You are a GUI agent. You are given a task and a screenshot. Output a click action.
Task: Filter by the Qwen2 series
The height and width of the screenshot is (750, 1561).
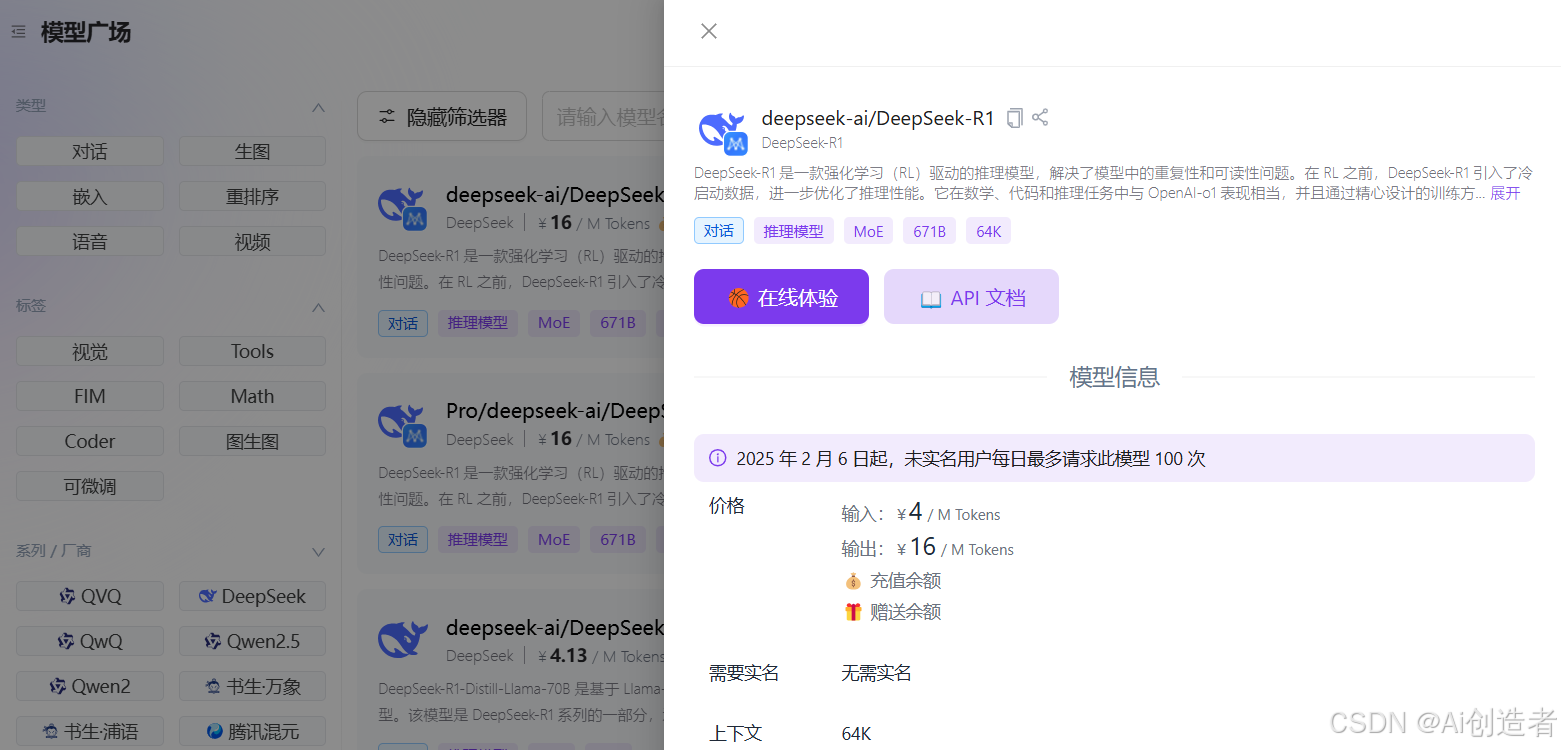pyautogui.click(x=90, y=686)
